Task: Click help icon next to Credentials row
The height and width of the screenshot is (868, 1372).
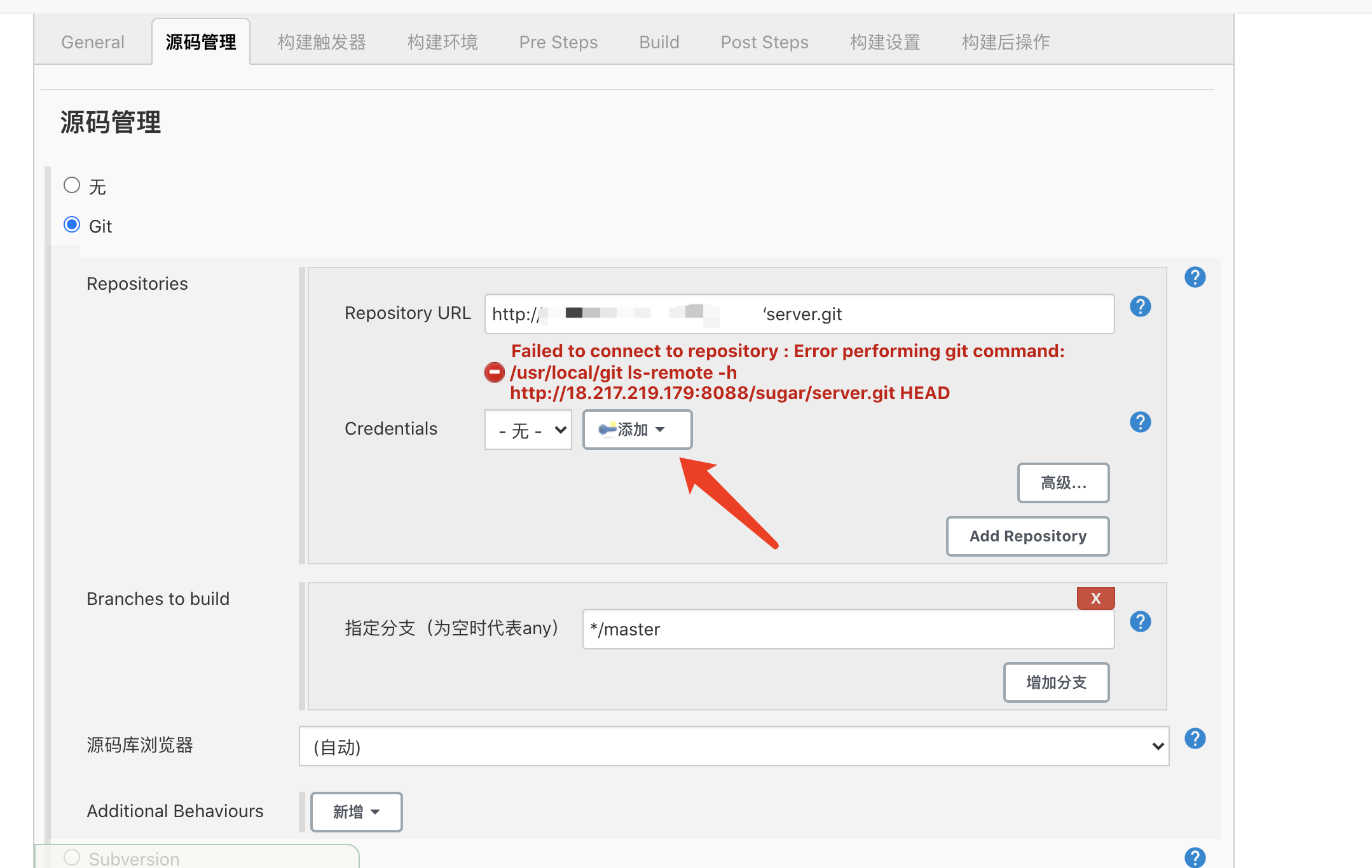Action: pyautogui.click(x=1140, y=422)
